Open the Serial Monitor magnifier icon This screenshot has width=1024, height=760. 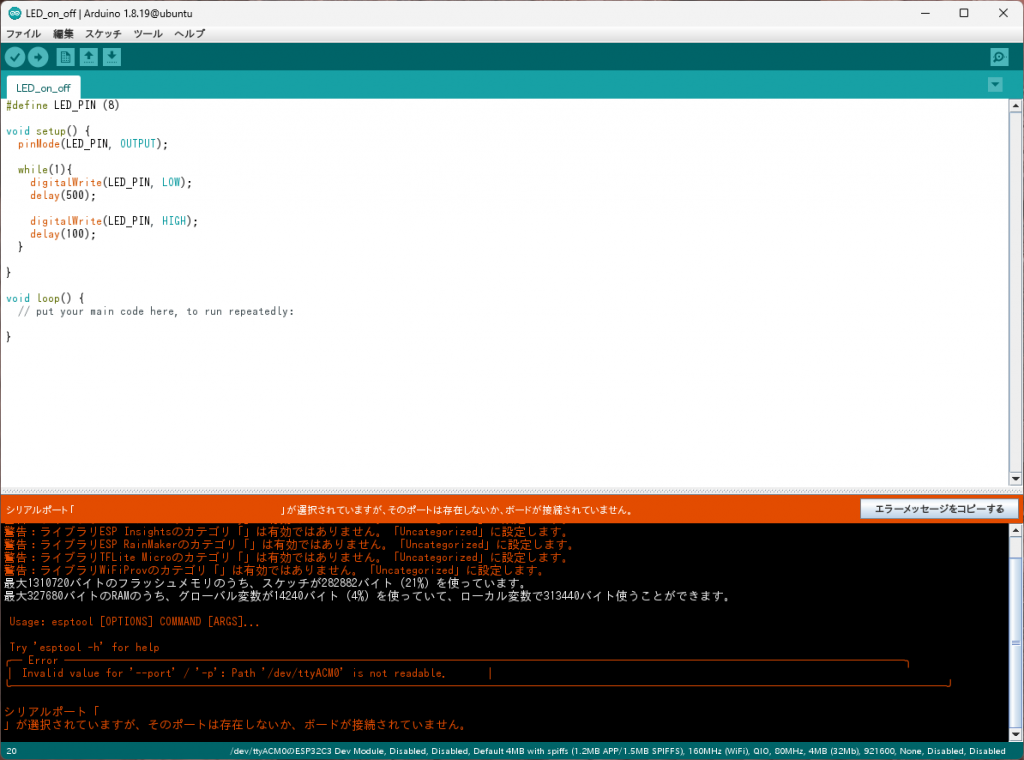point(998,57)
